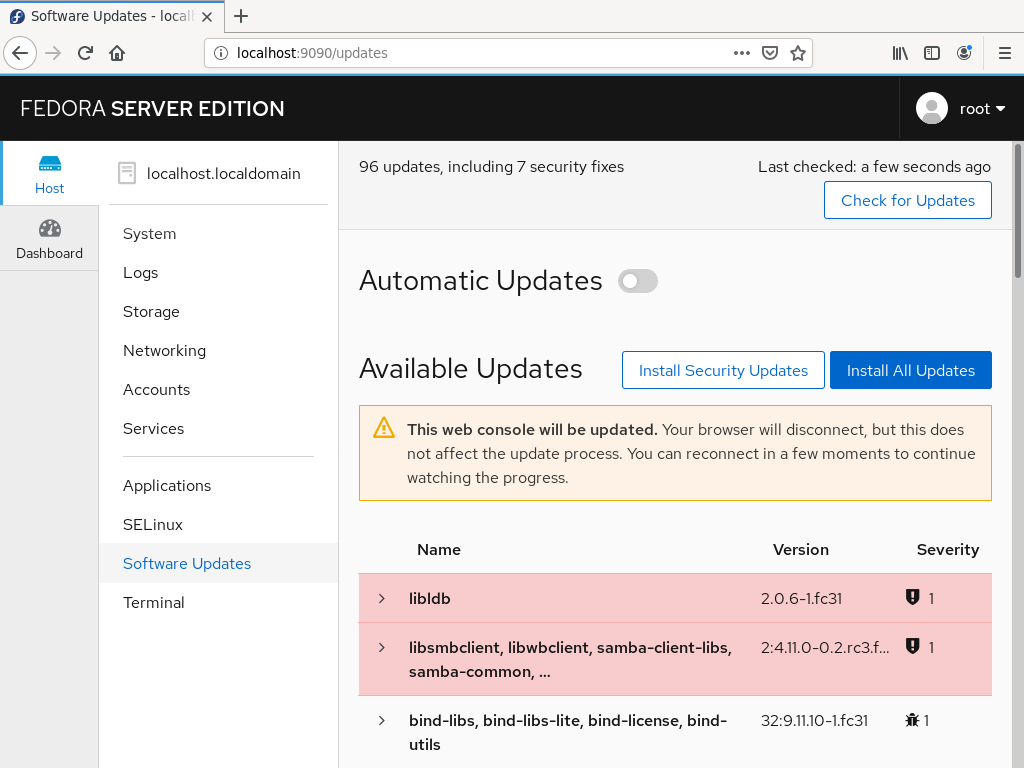This screenshot has height=768, width=1024.
Task: Open the Firefox hamburger menu
Action: (x=1005, y=53)
